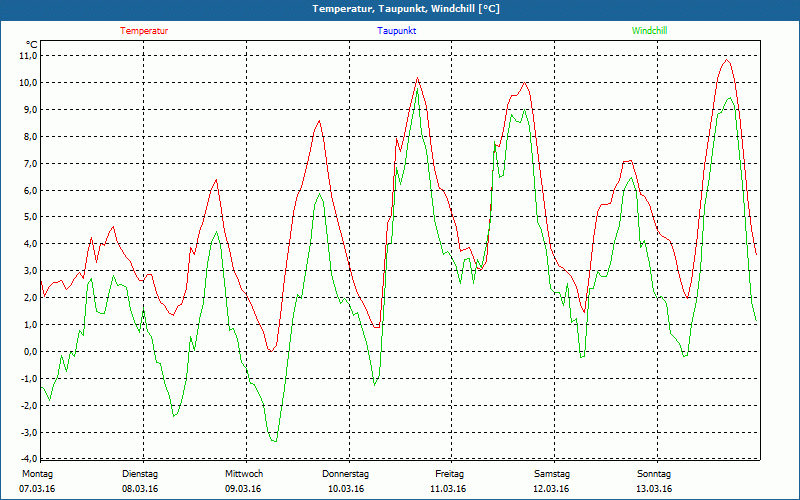Click the Sonntag day label
800x500 pixels.
tap(654, 474)
